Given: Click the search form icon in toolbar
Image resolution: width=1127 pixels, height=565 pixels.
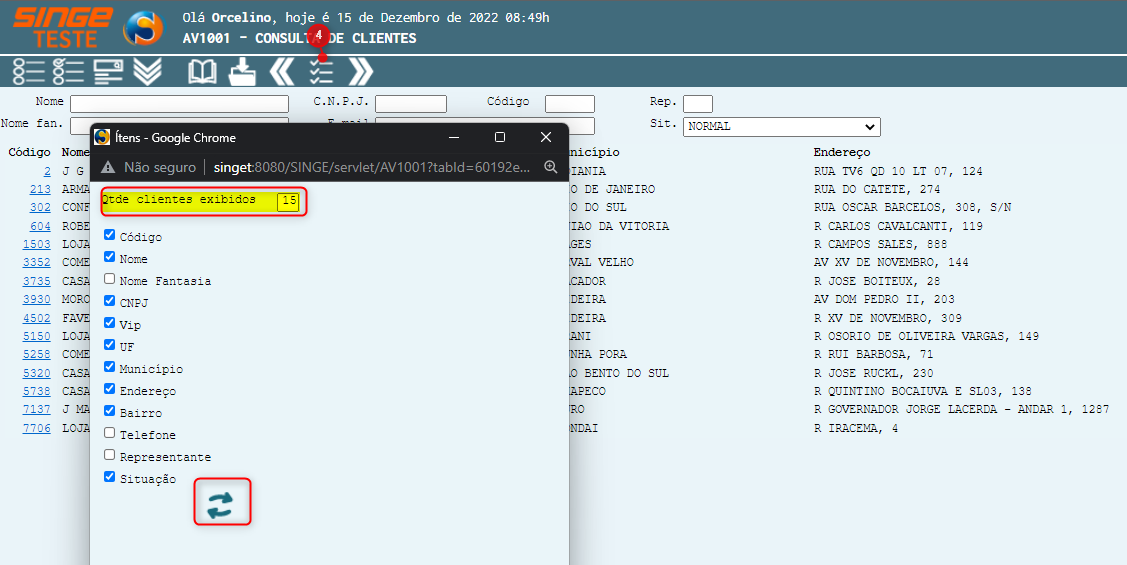Looking at the screenshot, I should pos(108,71).
